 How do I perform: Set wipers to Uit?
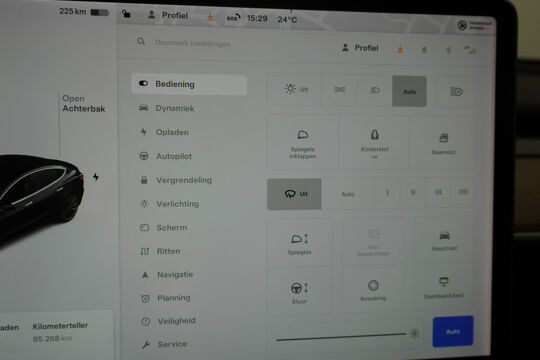[x=294, y=194]
